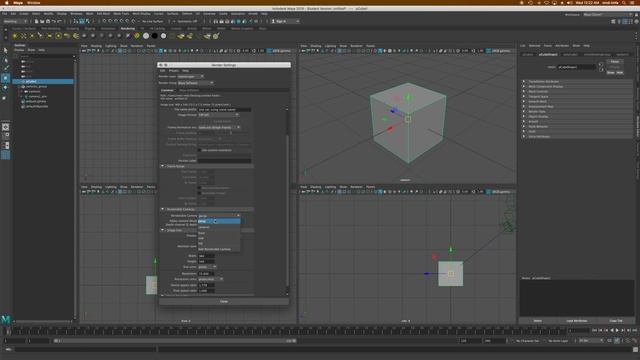
Task: Switch to the Maya Software tab
Action: pos(189,90)
